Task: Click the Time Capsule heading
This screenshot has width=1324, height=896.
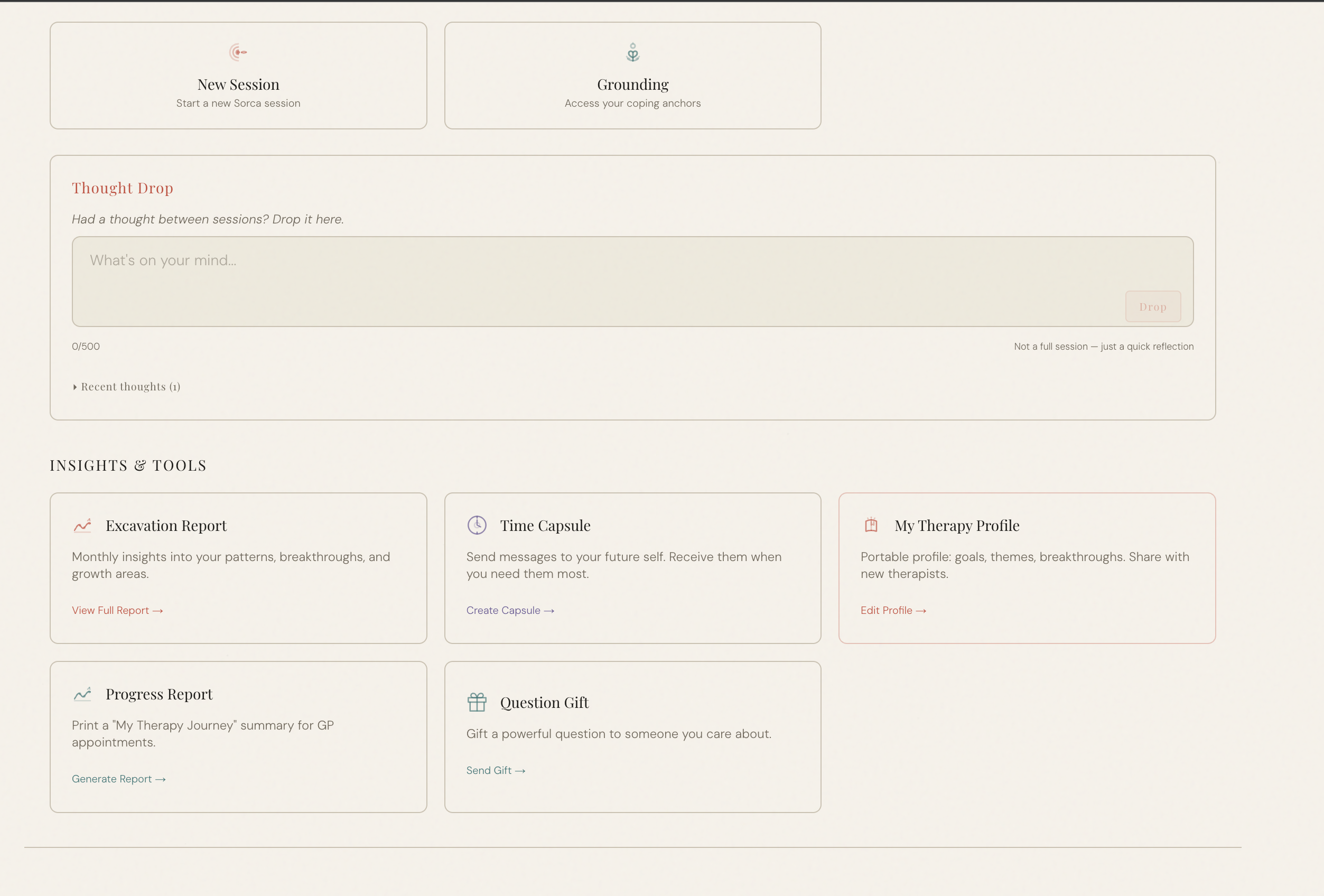Action: click(545, 525)
